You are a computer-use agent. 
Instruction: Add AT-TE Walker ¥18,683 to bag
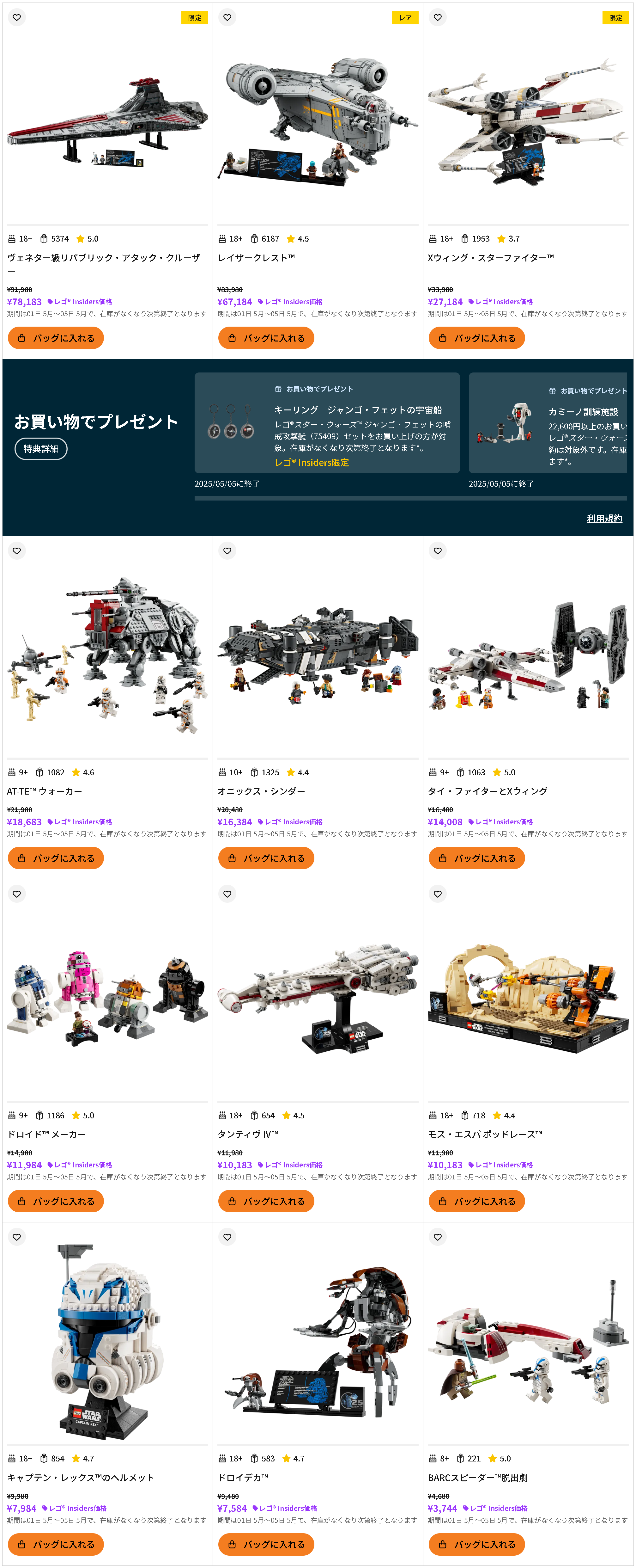56,858
